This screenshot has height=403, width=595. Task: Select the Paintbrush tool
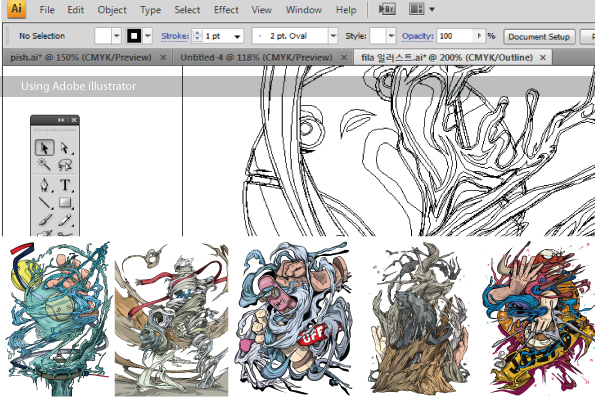click(x=45, y=220)
